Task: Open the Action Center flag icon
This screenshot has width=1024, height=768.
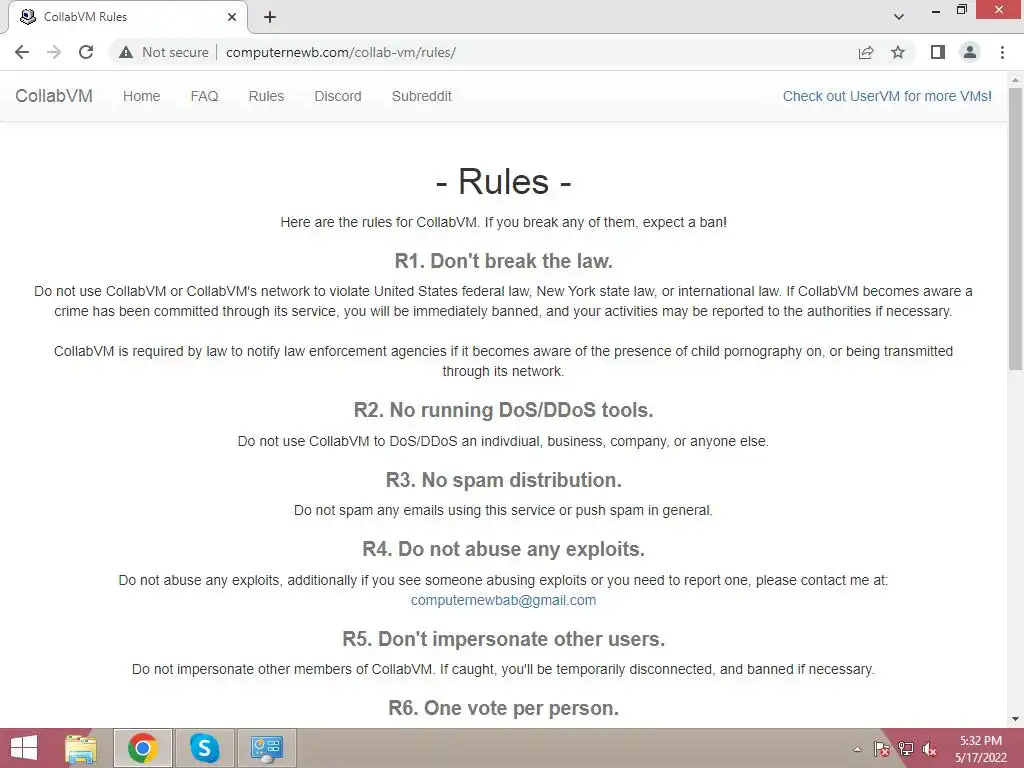Action: (882, 749)
